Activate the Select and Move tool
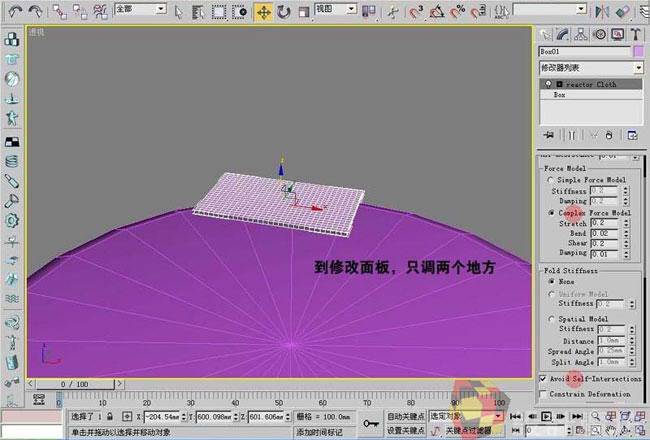This screenshot has height=440, width=650. [x=263, y=12]
